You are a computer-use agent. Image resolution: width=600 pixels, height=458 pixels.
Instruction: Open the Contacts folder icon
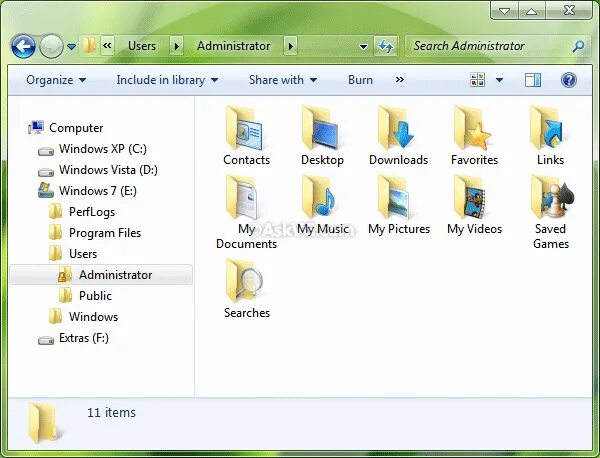tap(245, 129)
